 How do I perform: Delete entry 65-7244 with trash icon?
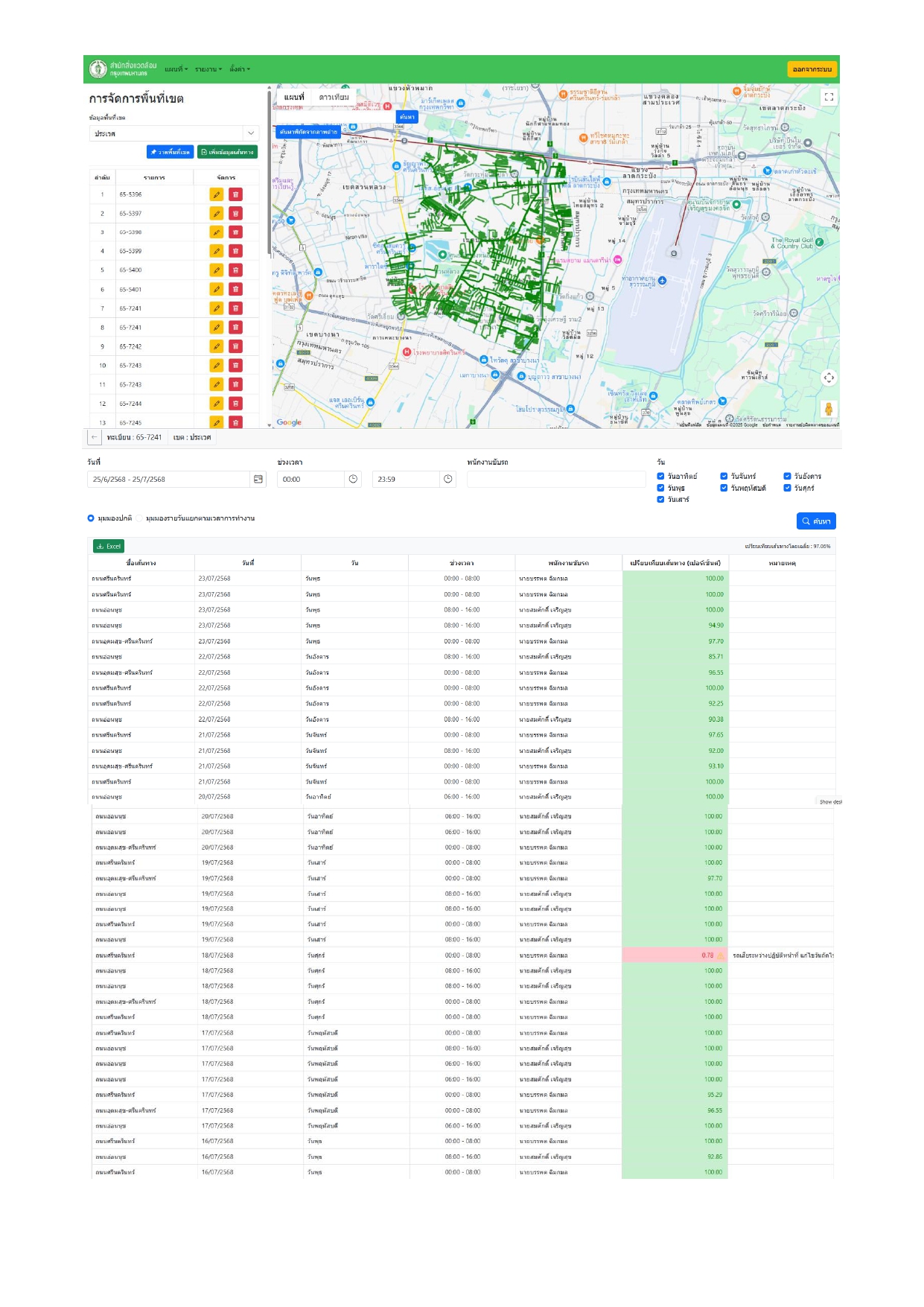coord(235,404)
